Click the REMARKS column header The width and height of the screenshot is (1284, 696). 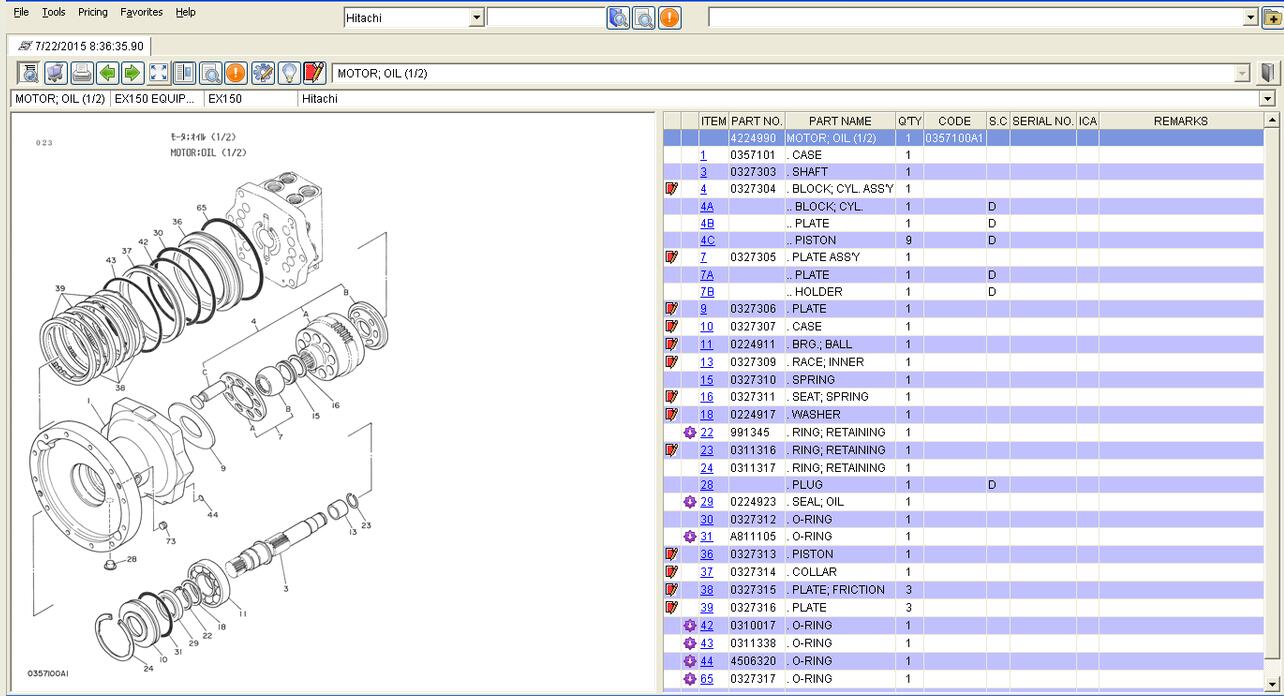(x=1180, y=121)
